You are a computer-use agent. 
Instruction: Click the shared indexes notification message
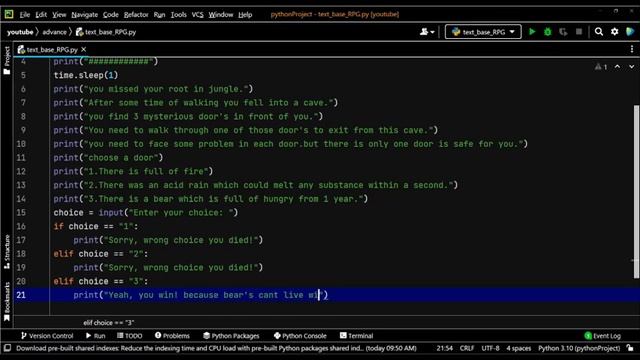tap(216, 348)
